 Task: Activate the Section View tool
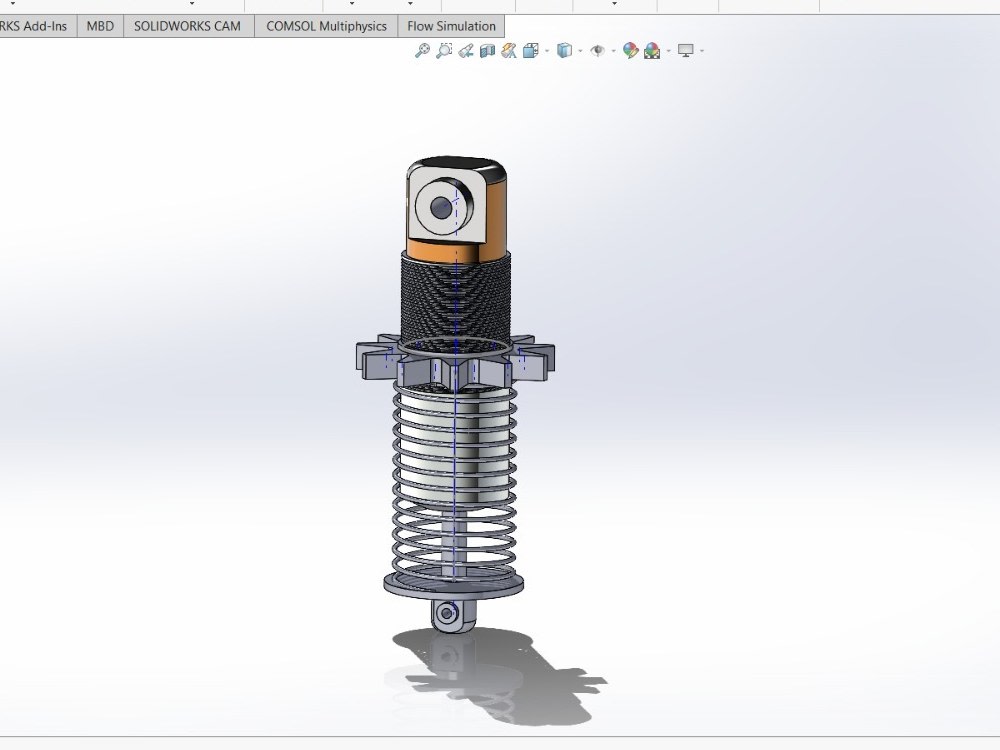point(487,50)
